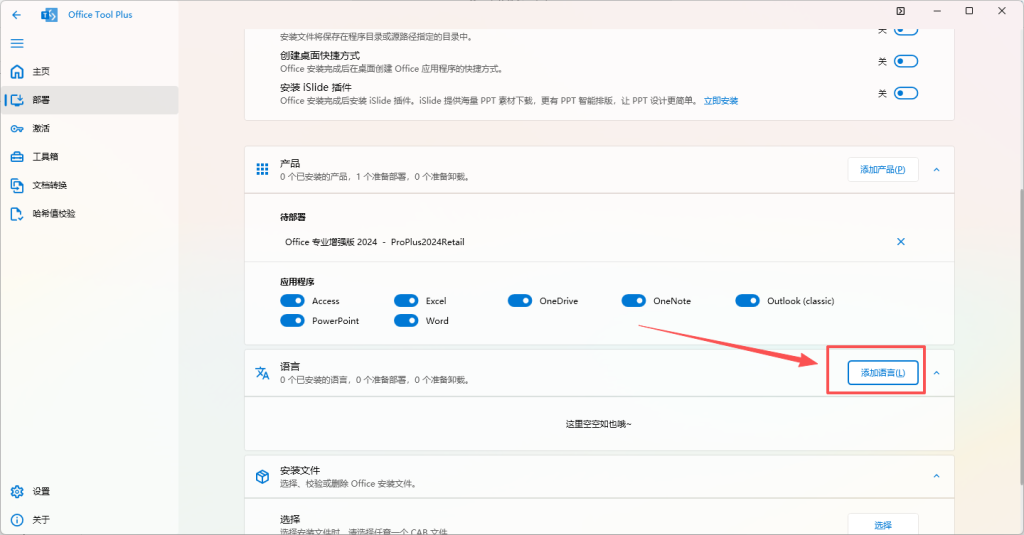This screenshot has width=1024, height=535.
Task: Collapse the 产品 section chevron
Action: [936, 170]
